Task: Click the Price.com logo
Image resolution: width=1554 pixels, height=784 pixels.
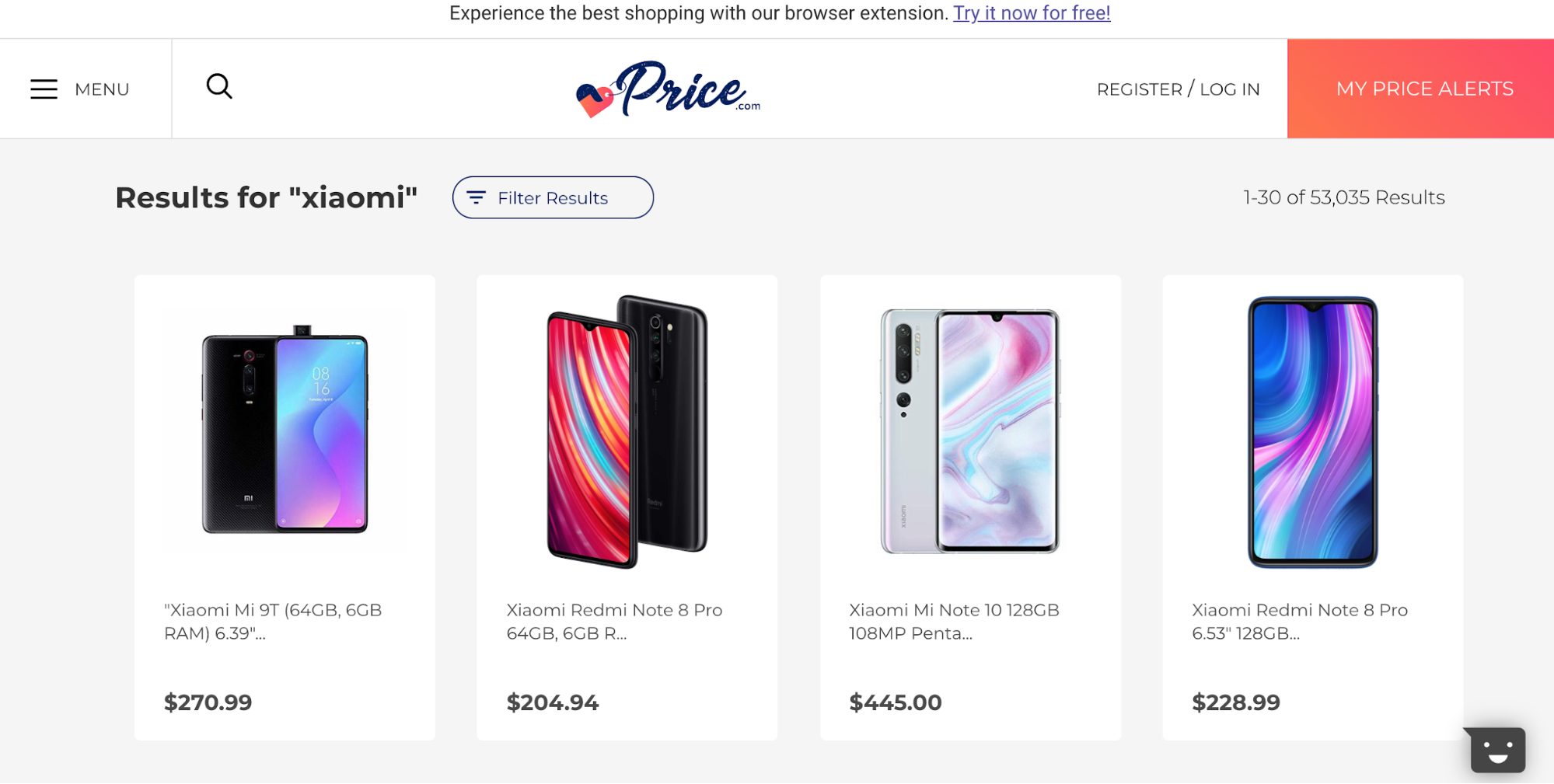Action: 668,89
